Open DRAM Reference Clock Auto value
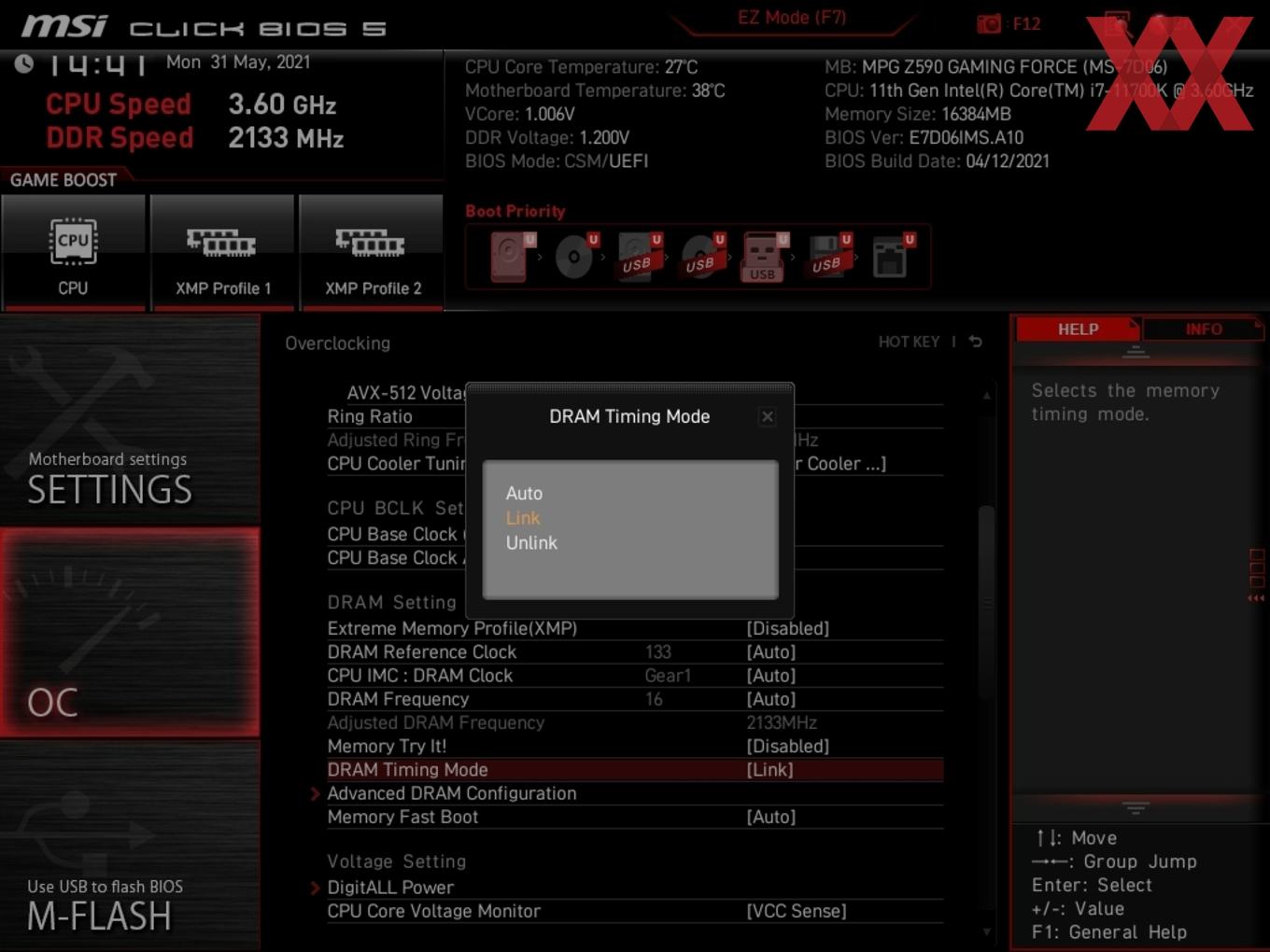Image resolution: width=1270 pixels, height=952 pixels. [x=770, y=652]
